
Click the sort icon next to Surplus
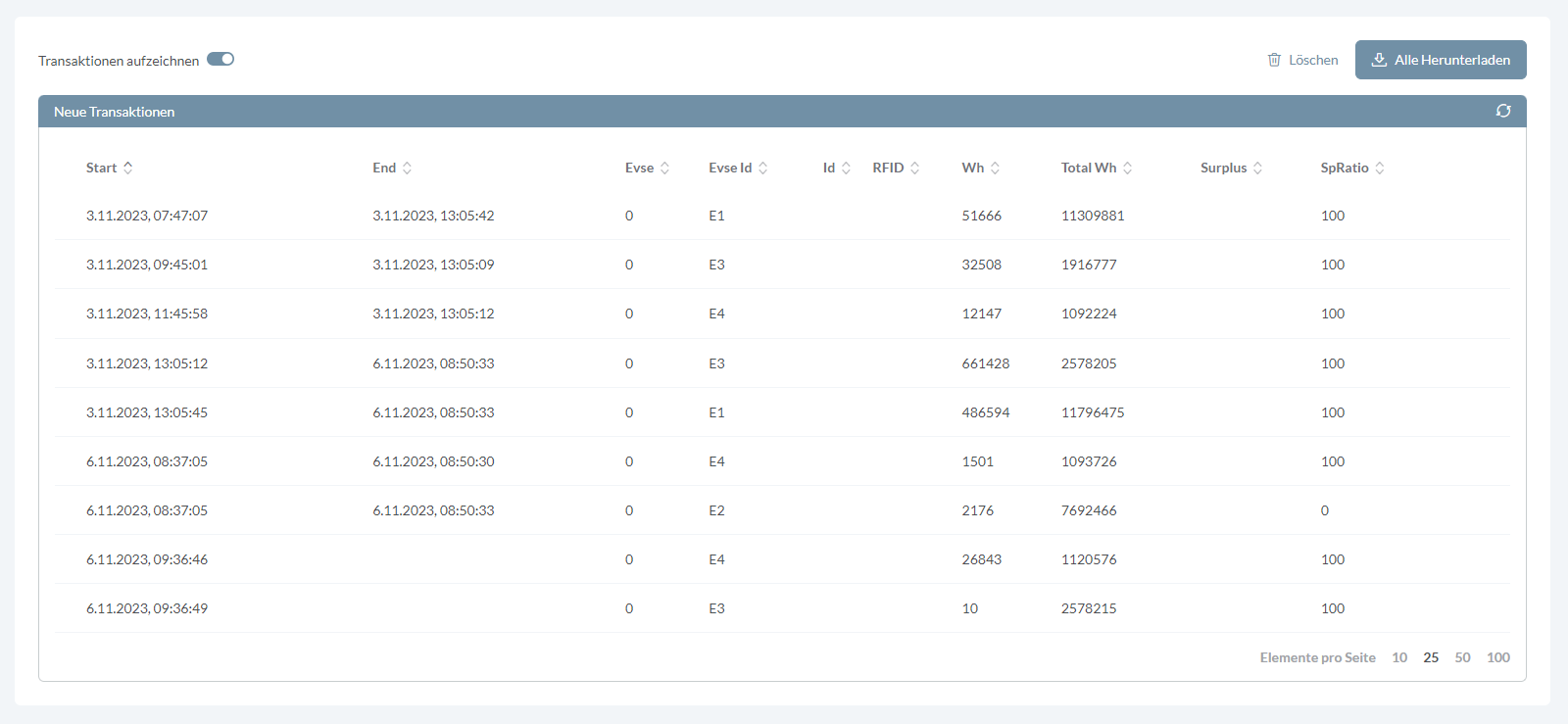[x=1258, y=168]
